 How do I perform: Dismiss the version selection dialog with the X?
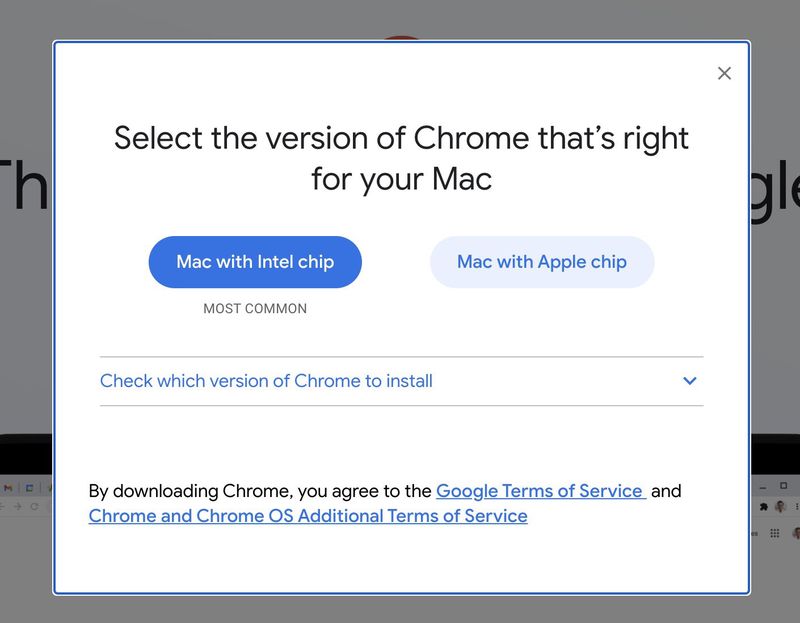pos(724,73)
